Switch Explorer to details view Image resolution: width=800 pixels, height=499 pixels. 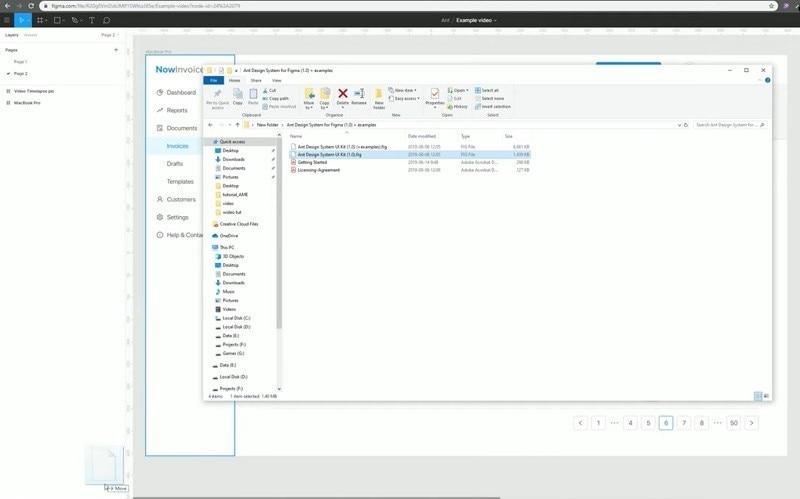tap(758, 396)
